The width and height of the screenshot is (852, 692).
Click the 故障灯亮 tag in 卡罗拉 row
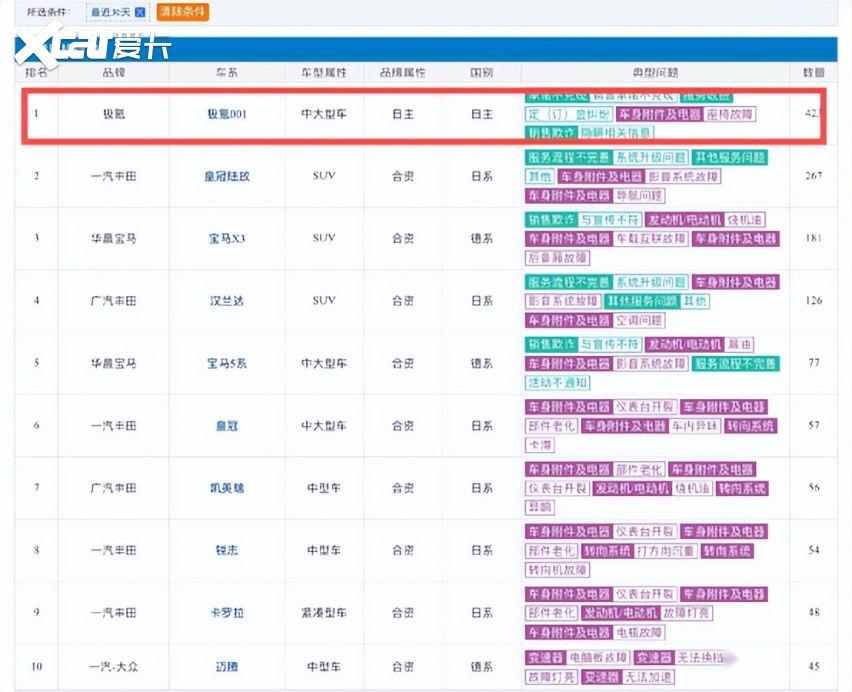click(686, 613)
